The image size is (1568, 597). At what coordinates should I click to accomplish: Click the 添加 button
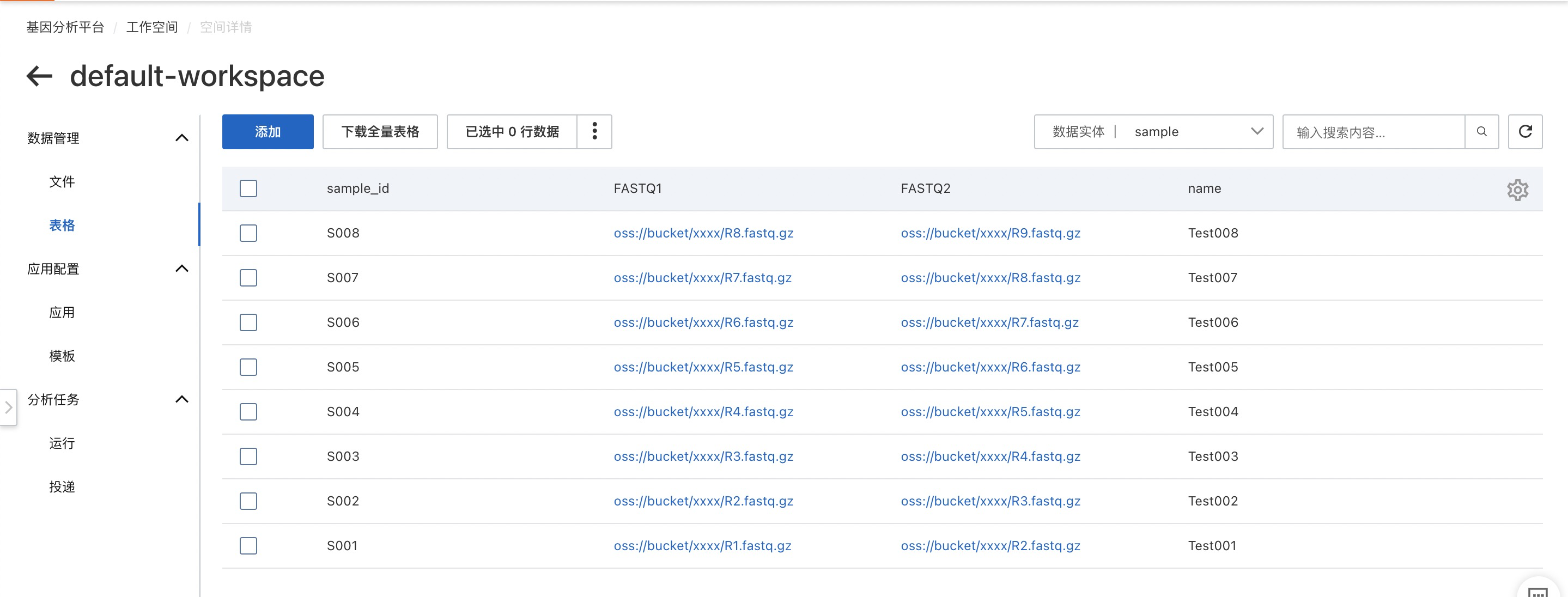pyautogui.click(x=268, y=131)
